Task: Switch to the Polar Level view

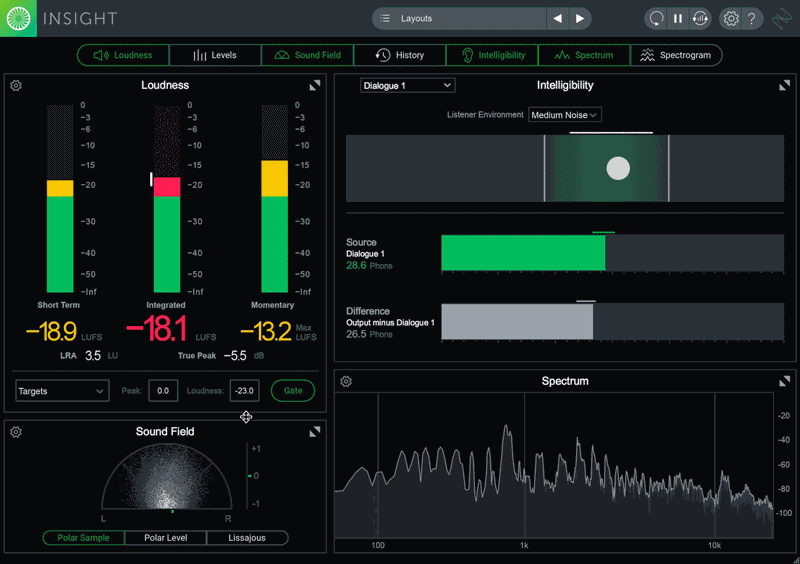Action: click(x=166, y=538)
